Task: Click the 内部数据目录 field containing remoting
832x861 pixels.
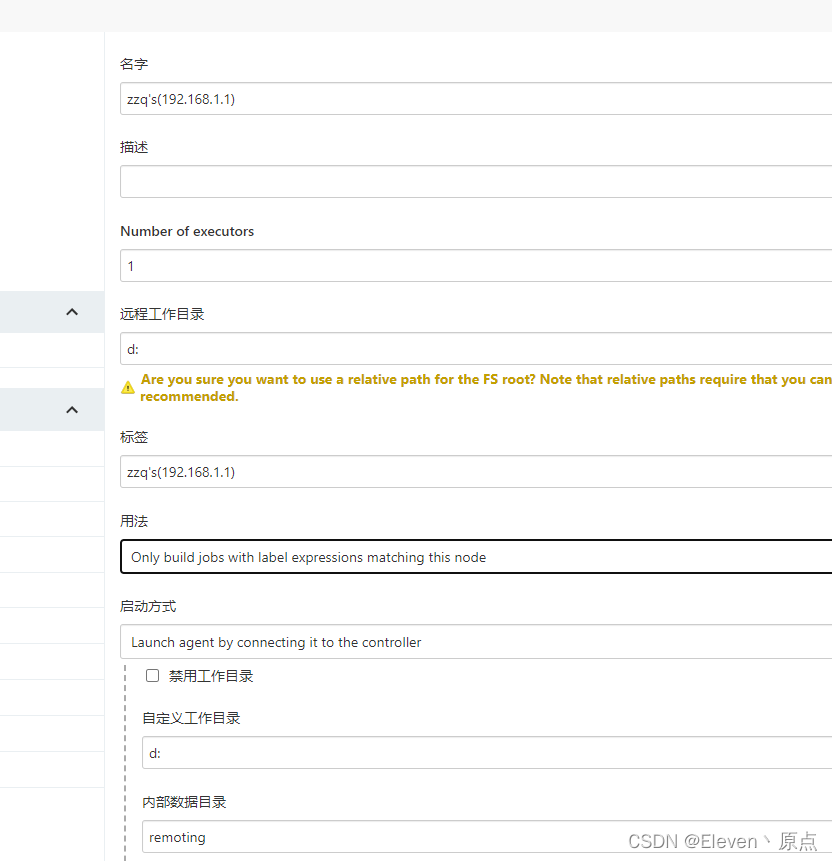Action: coord(487,837)
